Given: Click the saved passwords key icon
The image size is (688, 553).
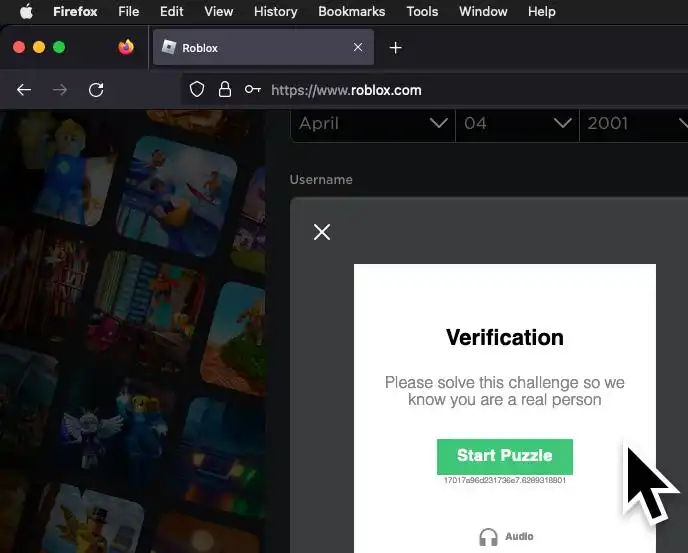Looking at the screenshot, I should click(252, 90).
